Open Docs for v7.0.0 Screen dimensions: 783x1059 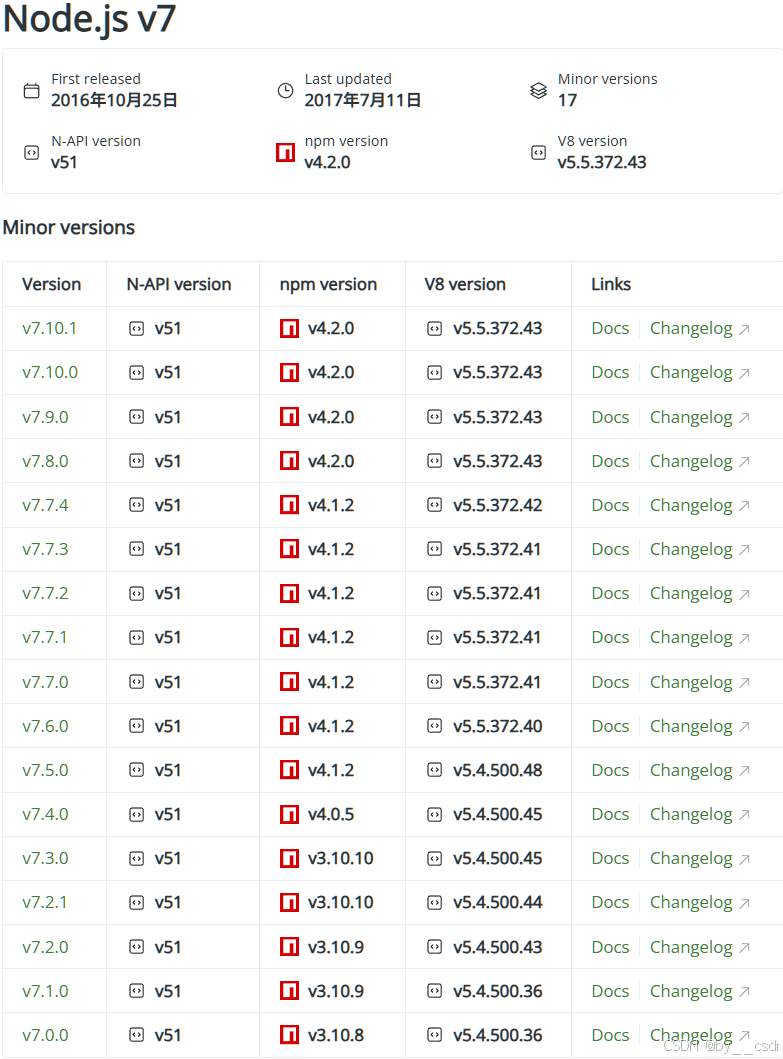coord(610,1035)
